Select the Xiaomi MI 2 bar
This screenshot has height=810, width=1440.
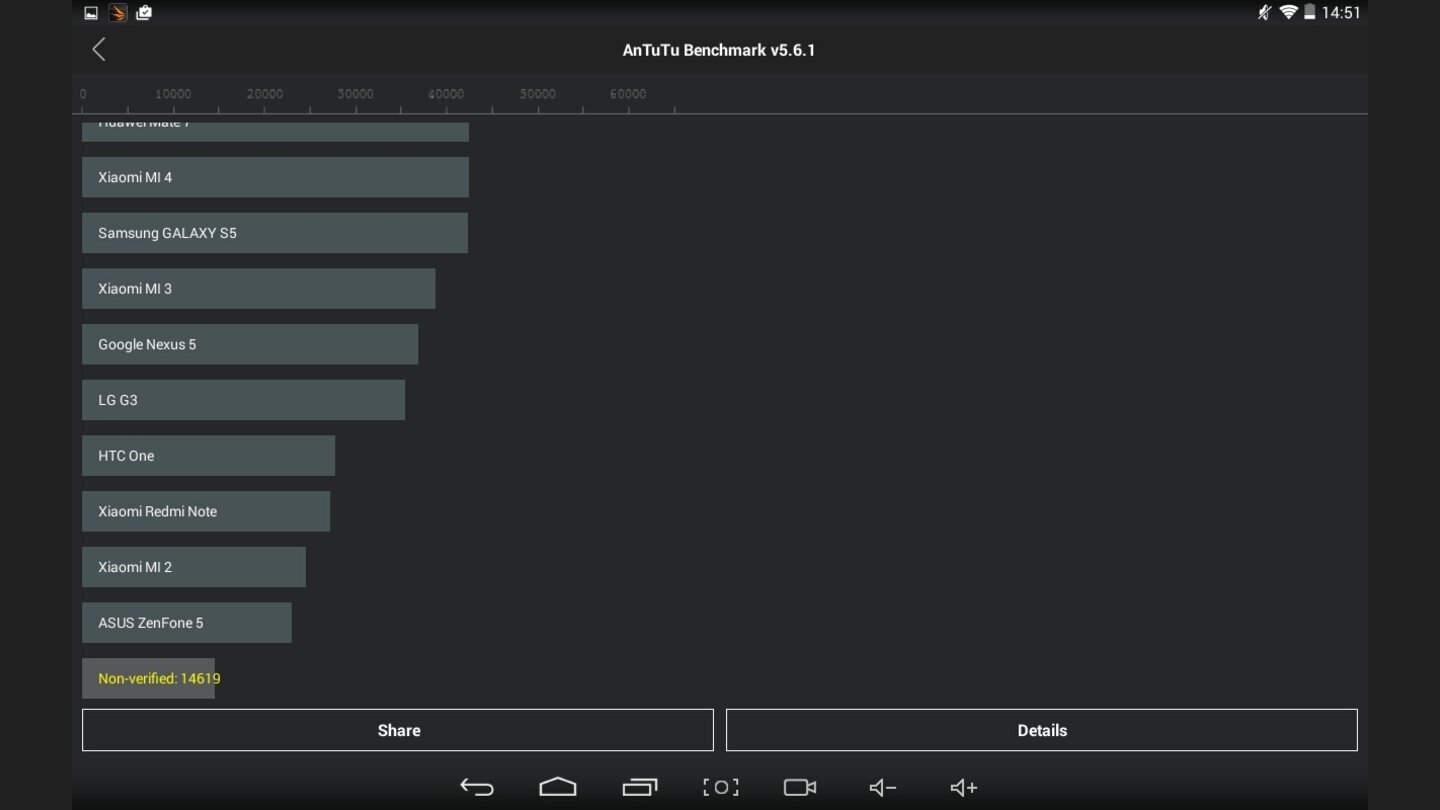click(x=194, y=567)
